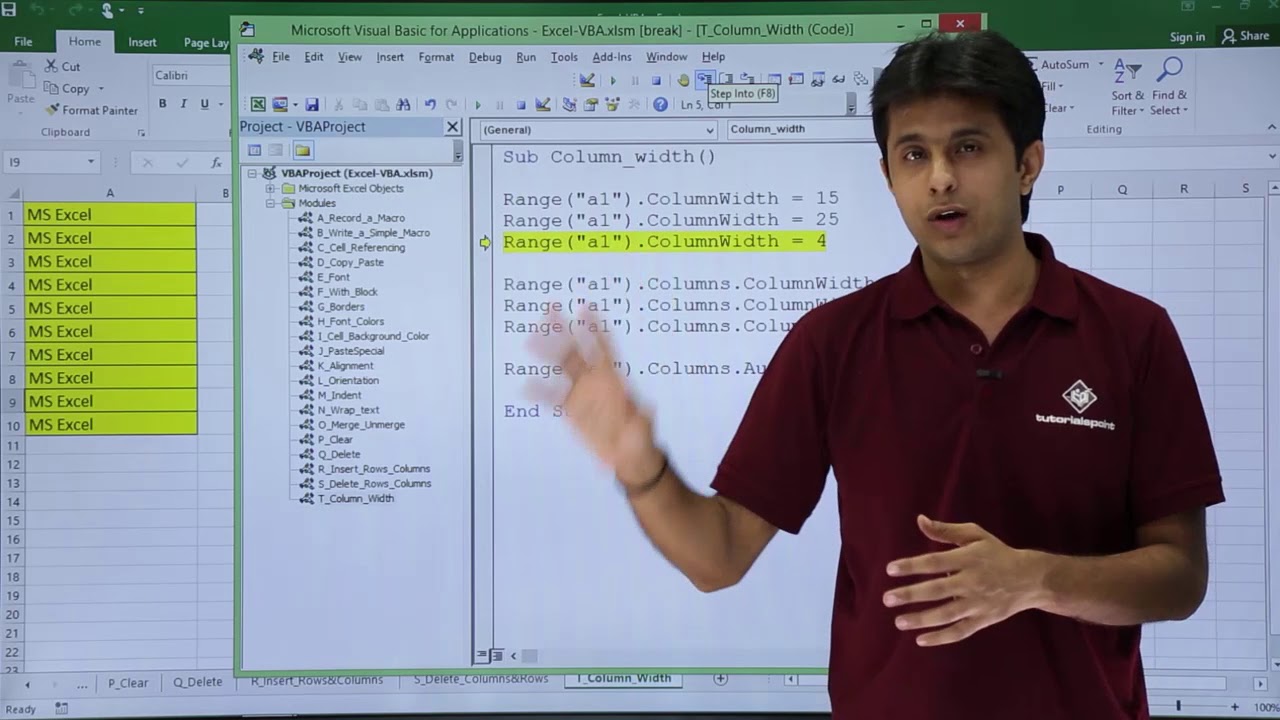Save the VBA project with the floppy icon
The height and width of the screenshot is (720, 1280).
tap(312, 104)
